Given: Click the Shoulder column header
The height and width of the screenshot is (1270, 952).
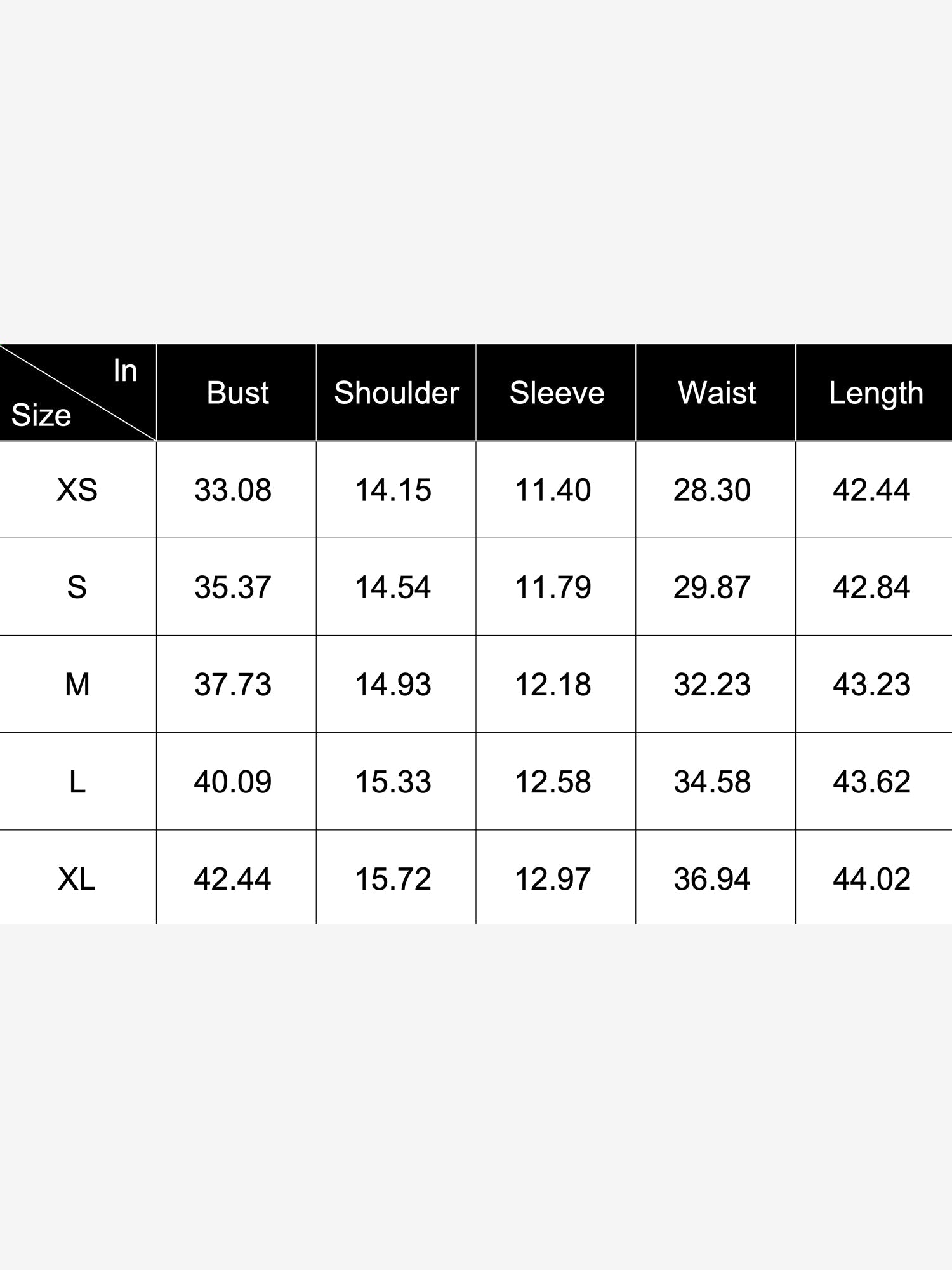Looking at the screenshot, I should [396, 392].
